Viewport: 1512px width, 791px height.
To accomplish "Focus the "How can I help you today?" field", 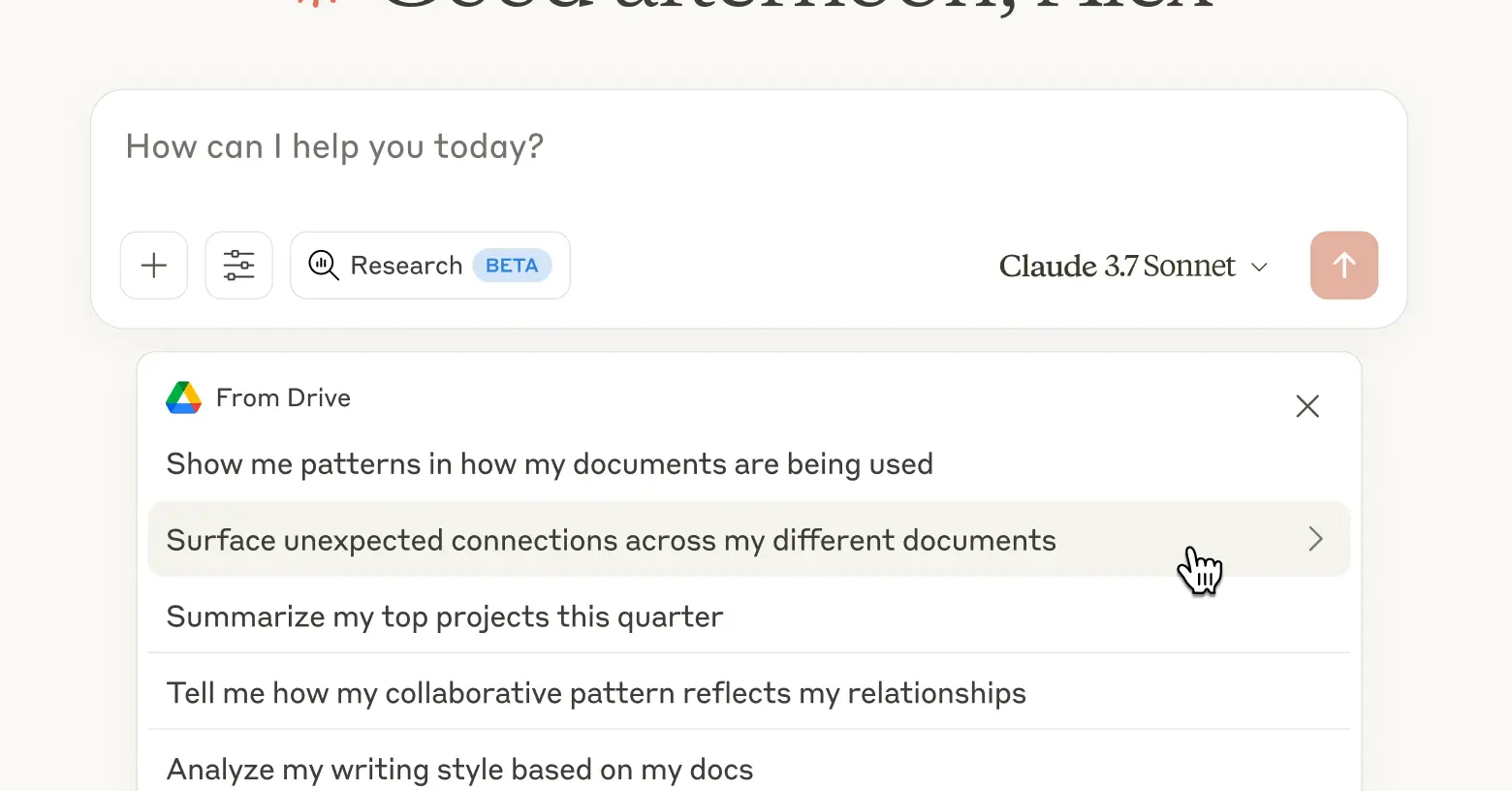I will (x=678, y=147).
